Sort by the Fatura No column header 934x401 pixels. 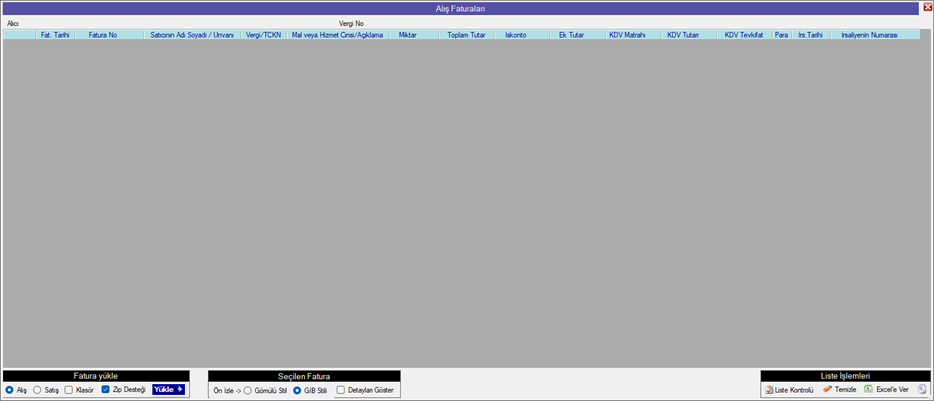click(x=103, y=35)
